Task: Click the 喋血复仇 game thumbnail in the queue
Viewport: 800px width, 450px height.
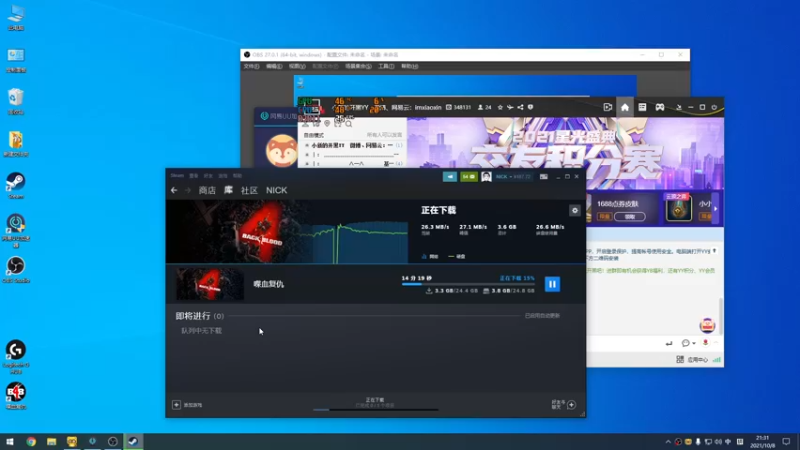Action: tap(210, 284)
